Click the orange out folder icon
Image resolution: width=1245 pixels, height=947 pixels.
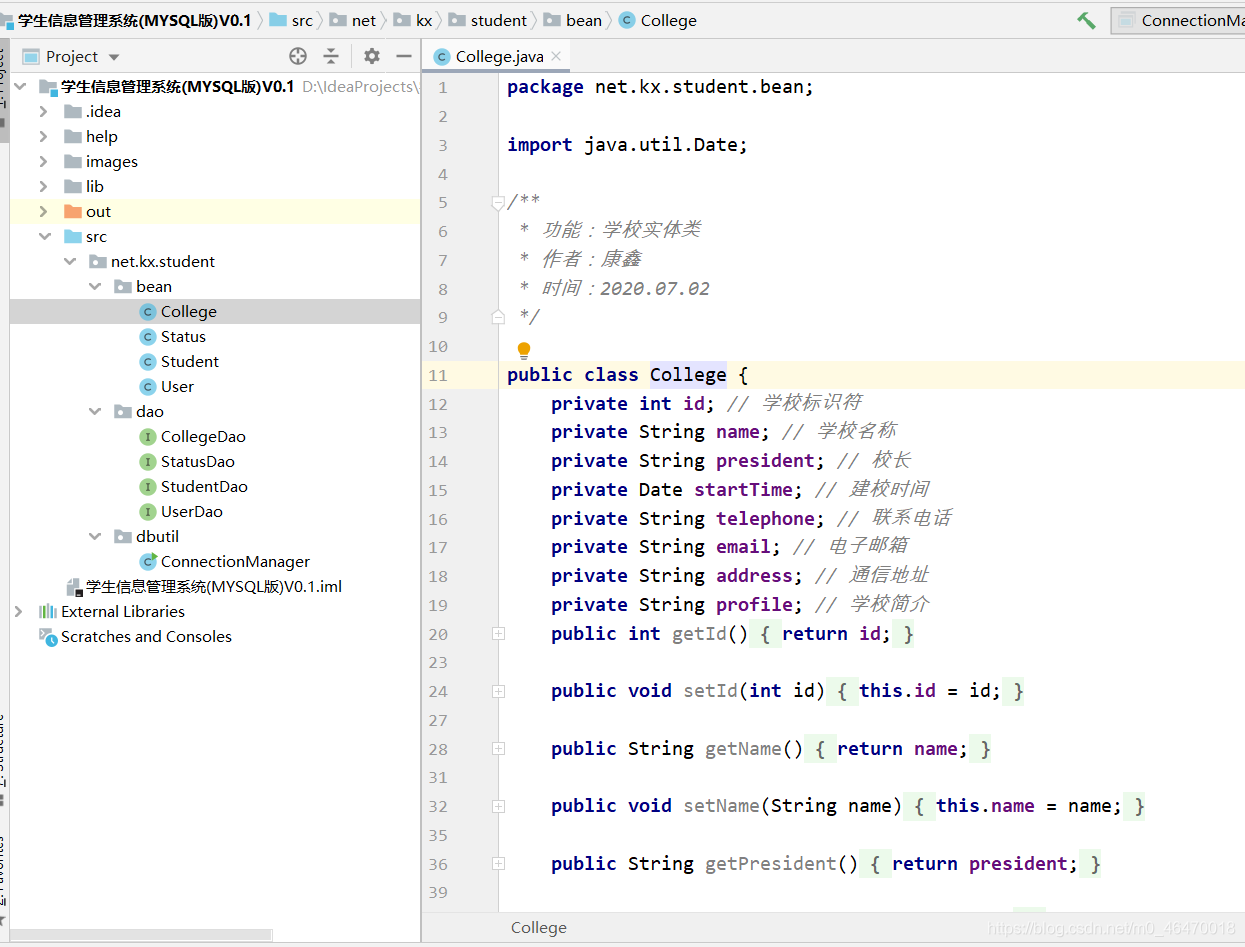(x=72, y=211)
